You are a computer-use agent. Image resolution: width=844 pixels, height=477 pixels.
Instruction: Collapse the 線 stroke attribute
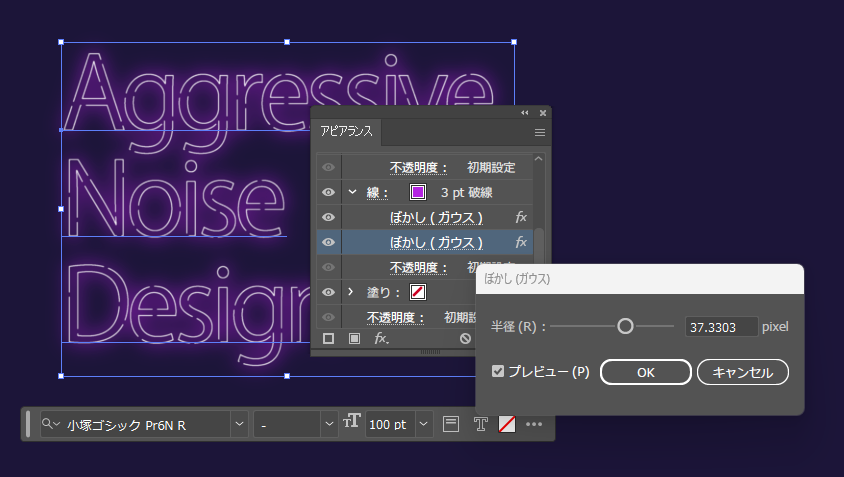click(352, 193)
